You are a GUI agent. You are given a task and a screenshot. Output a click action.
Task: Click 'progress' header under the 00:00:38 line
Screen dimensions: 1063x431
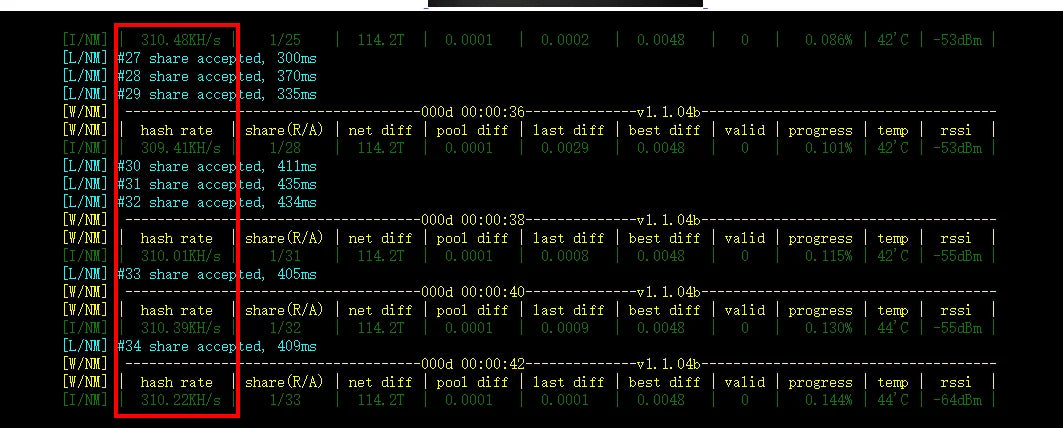[x=820, y=239]
